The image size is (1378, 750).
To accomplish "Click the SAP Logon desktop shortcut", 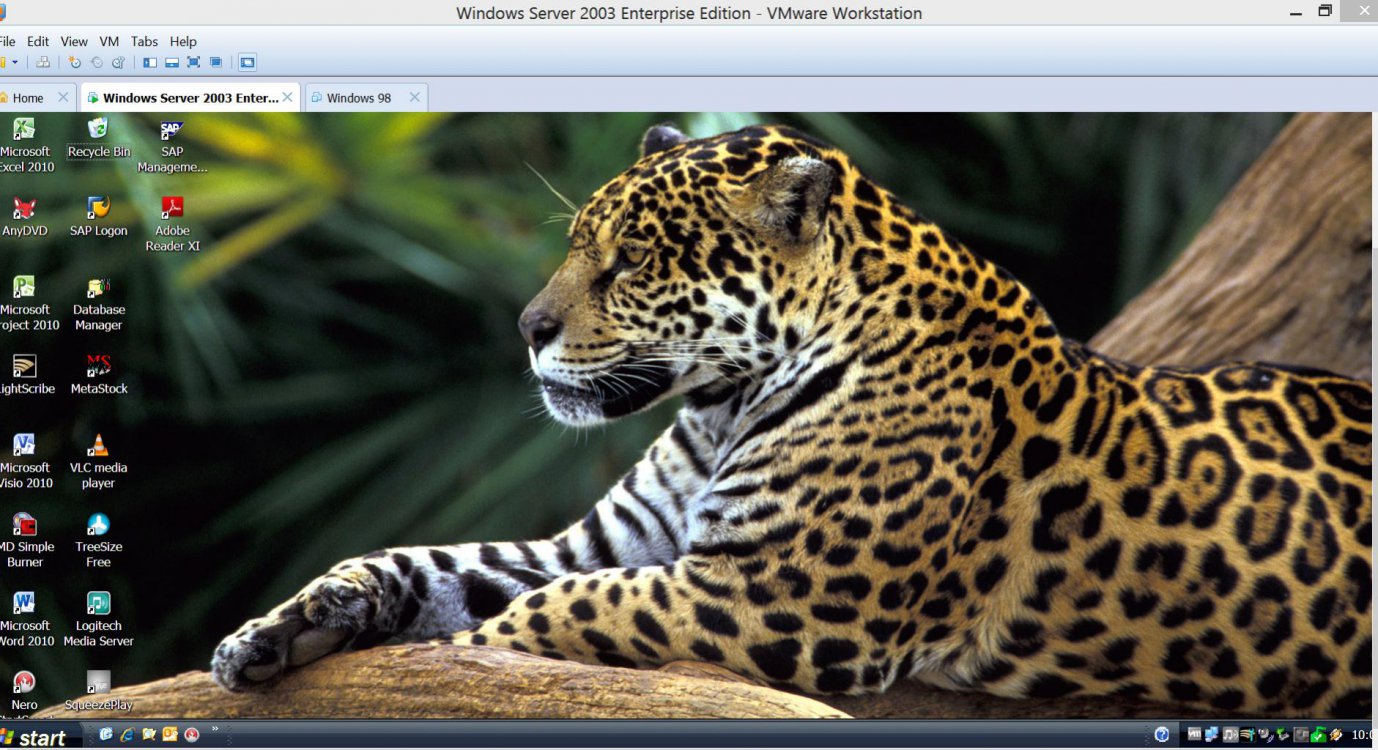I will pyautogui.click(x=98, y=215).
